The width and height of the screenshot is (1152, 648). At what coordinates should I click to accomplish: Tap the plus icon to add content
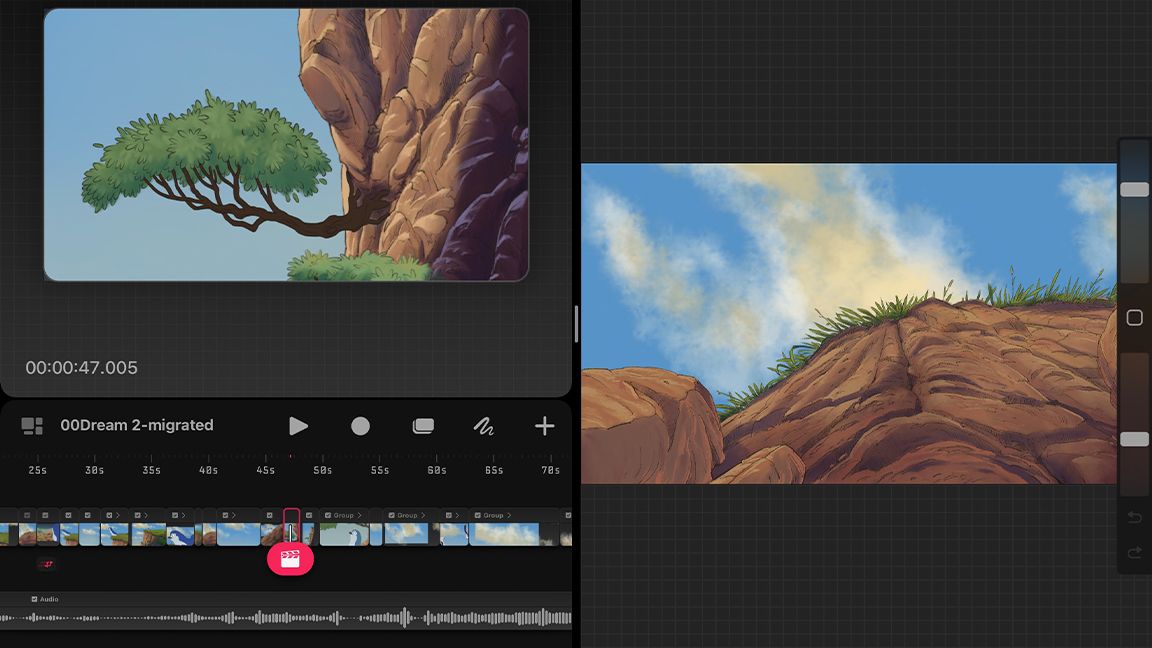click(x=544, y=425)
